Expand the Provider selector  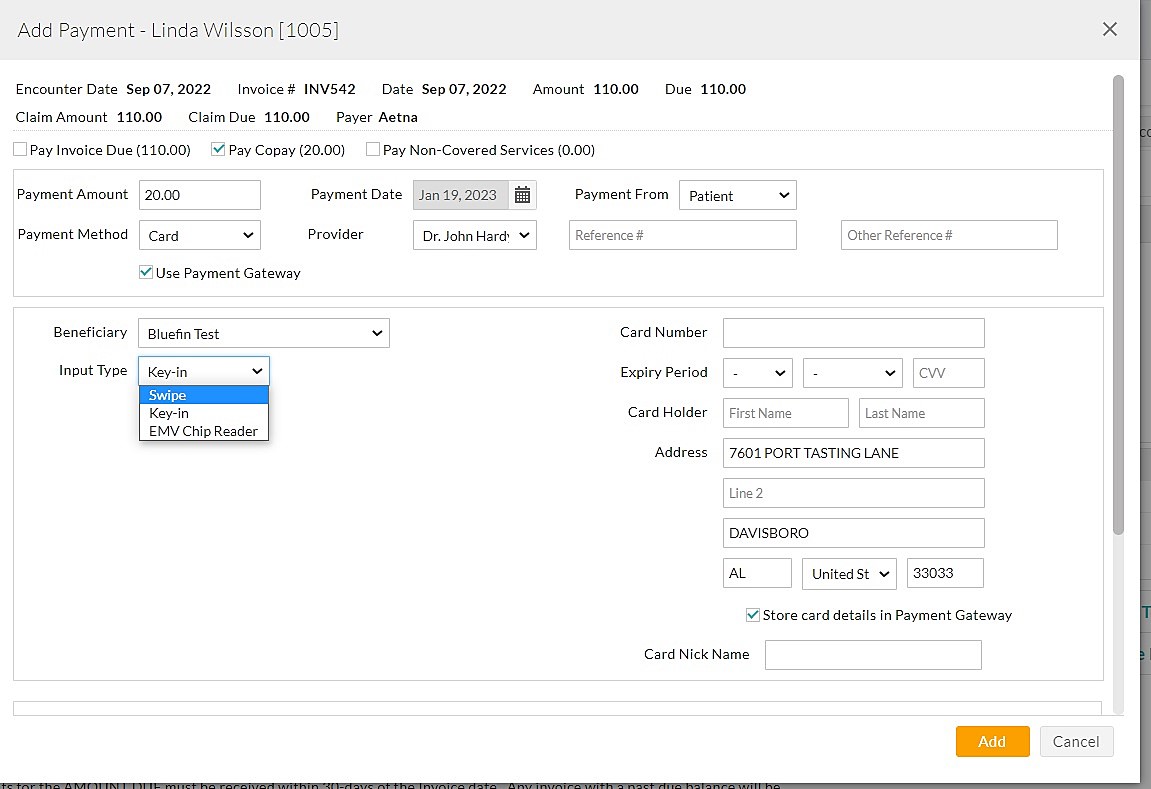click(x=474, y=235)
